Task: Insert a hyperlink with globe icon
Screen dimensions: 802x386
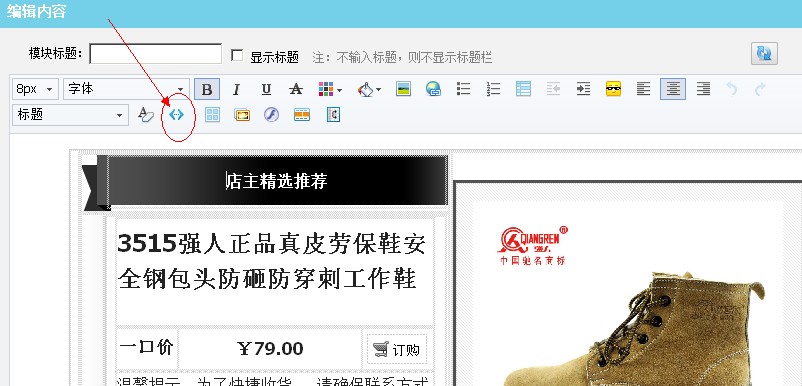Action: coord(433,89)
